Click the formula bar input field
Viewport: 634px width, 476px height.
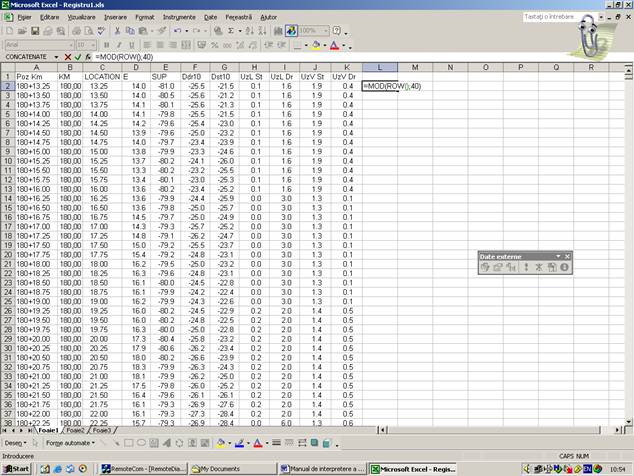(300, 57)
